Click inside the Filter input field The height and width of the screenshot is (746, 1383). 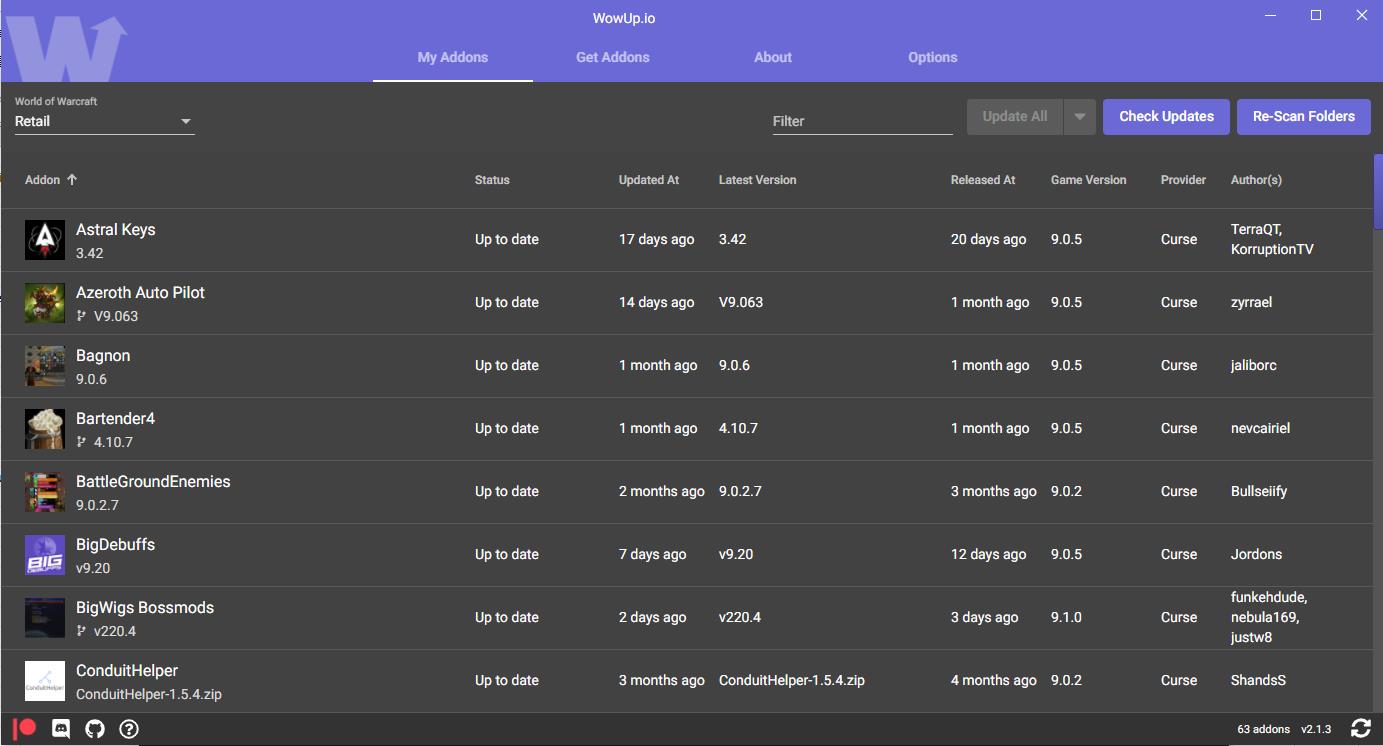(862, 120)
